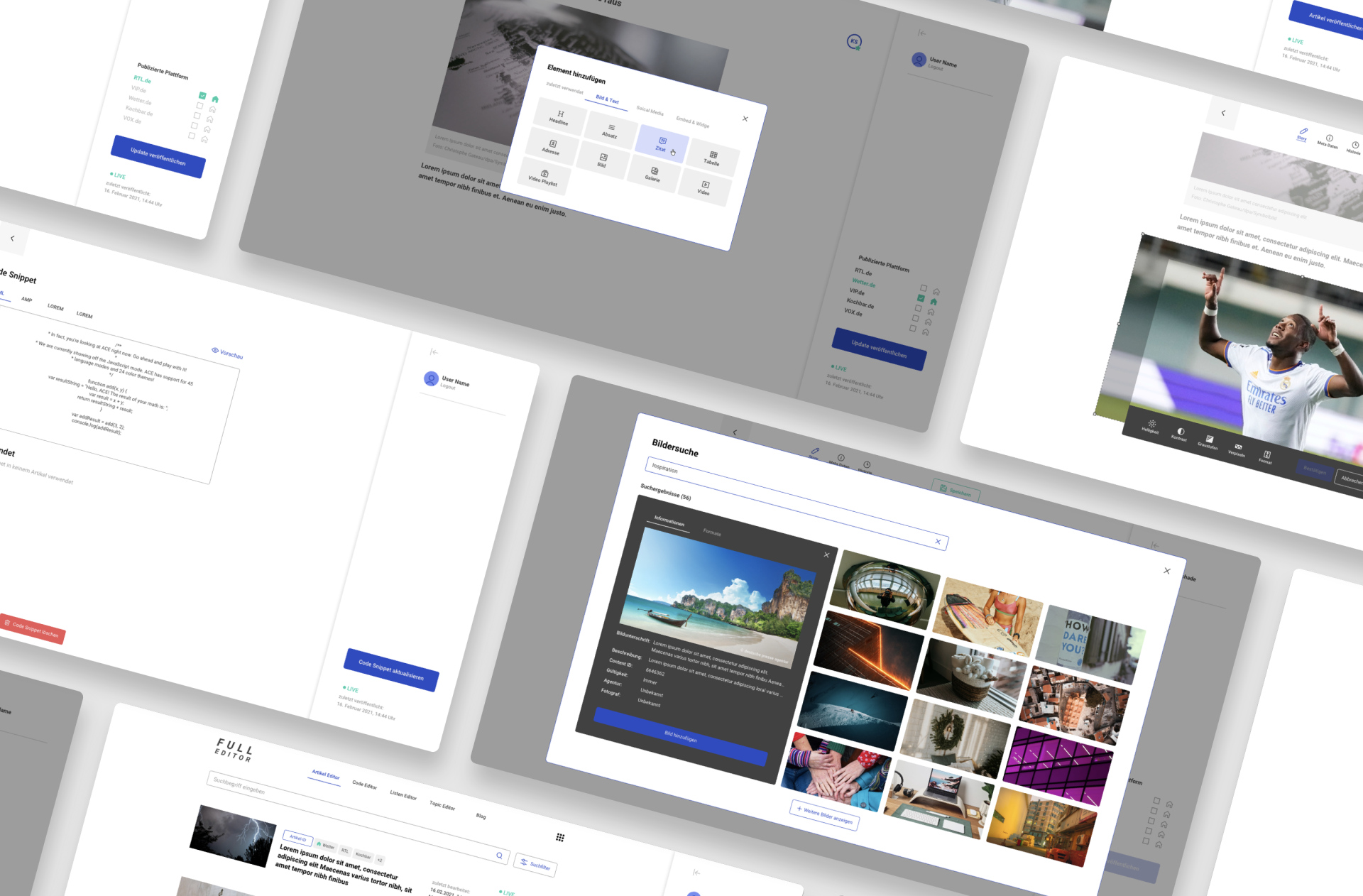Open the Bild & Text tab

(x=608, y=99)
